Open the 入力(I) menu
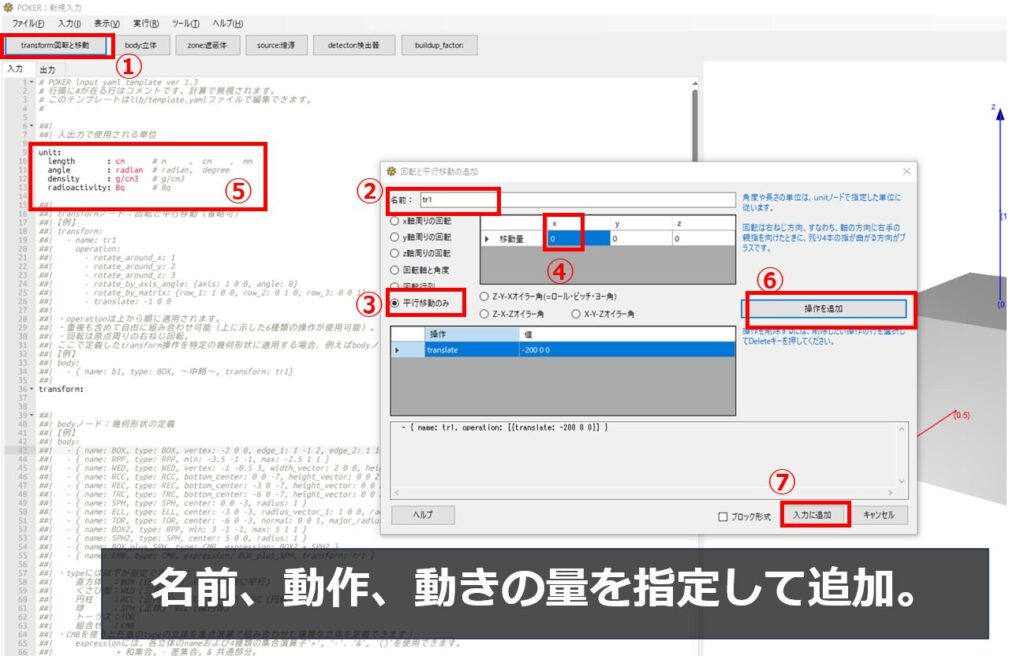 [x=69, y=24]
